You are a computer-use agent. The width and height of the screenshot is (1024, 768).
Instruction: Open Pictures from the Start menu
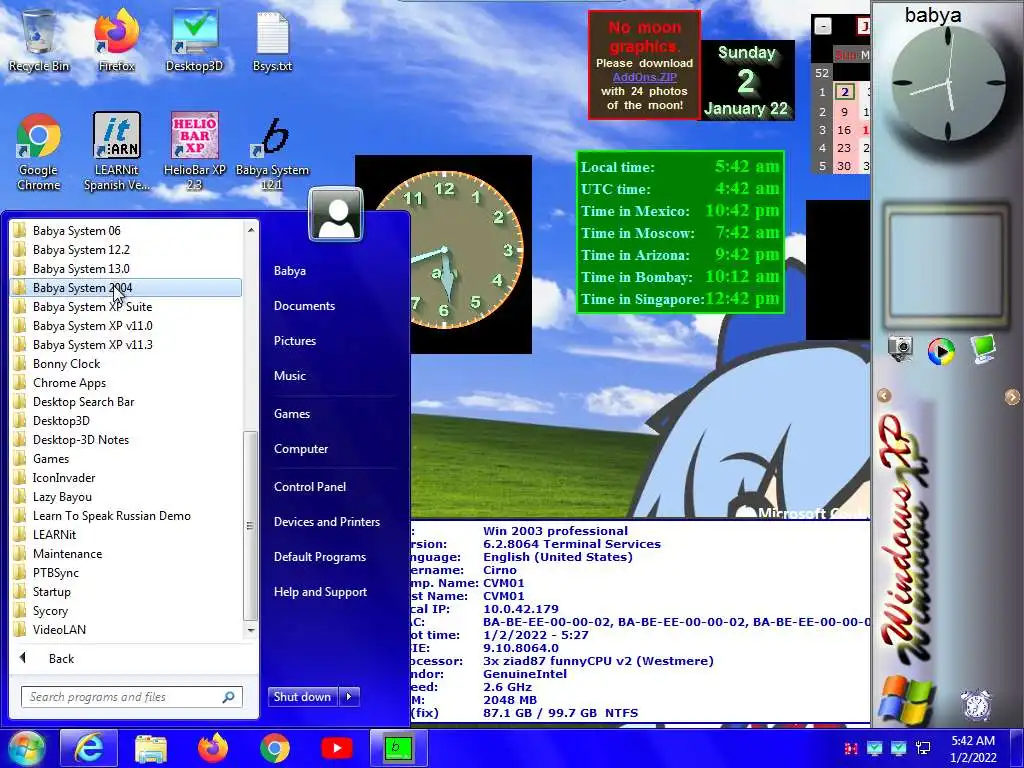point(295,341)
